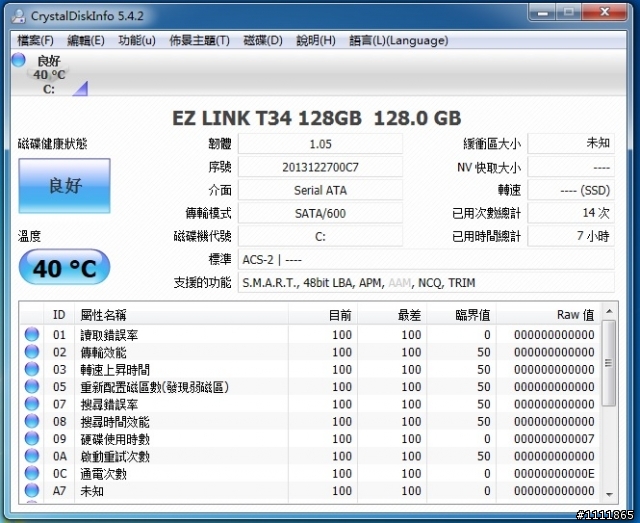The image size is (640, 523).
Task: Click the transfer mode field SATA/600
Action: [320, 213]
